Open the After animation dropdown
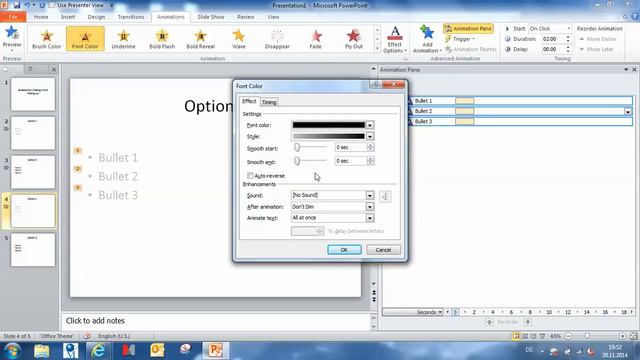 [x=370, y=207]
